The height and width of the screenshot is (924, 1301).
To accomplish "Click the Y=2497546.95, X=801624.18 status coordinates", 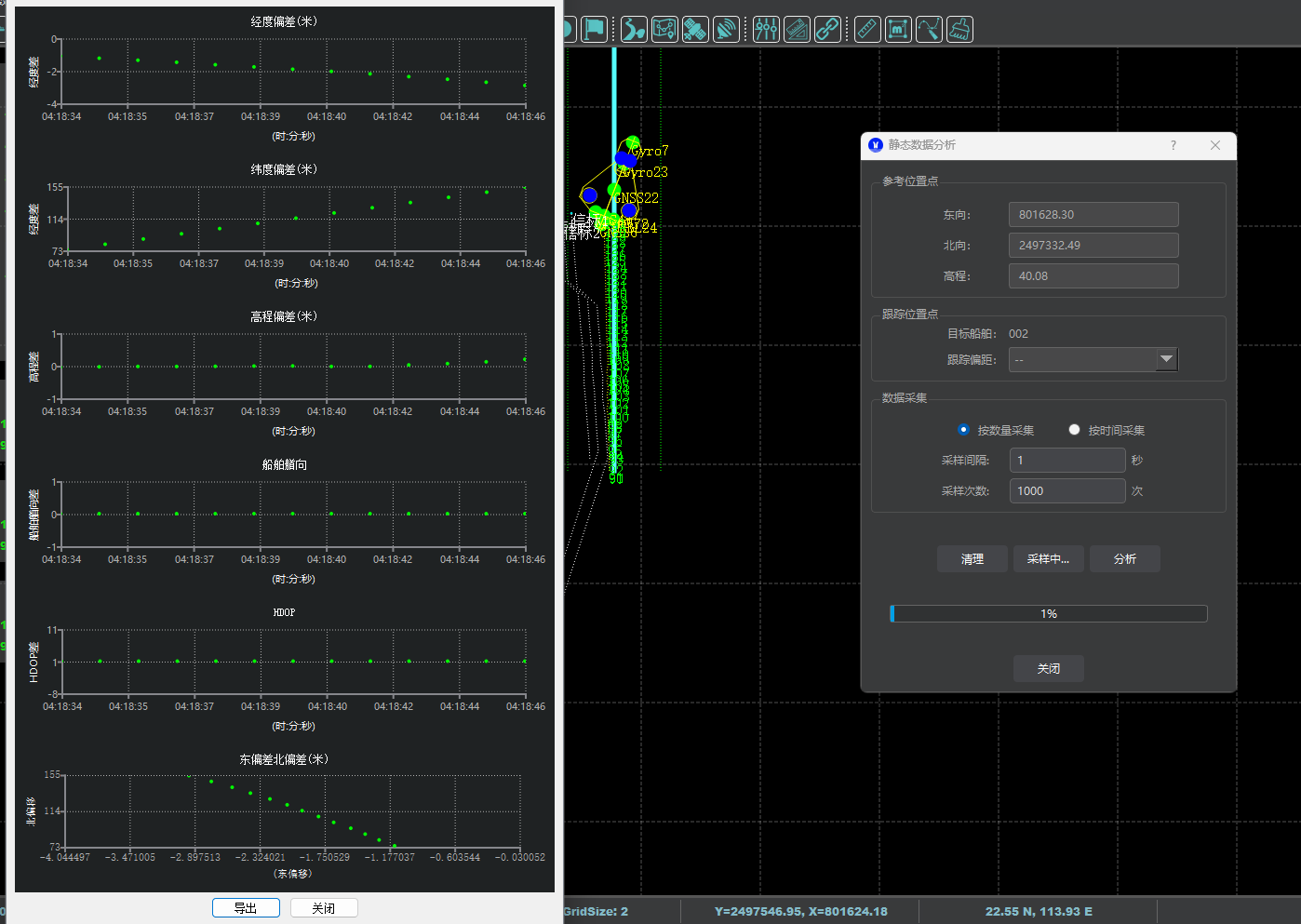I will (x=800, y=912).
